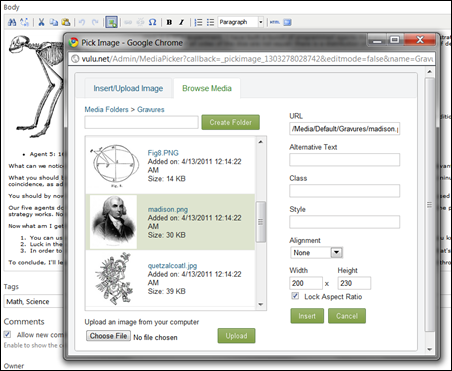
Task: Click 'Size: 30 KB' text in madison row
Action: [167, 235]
